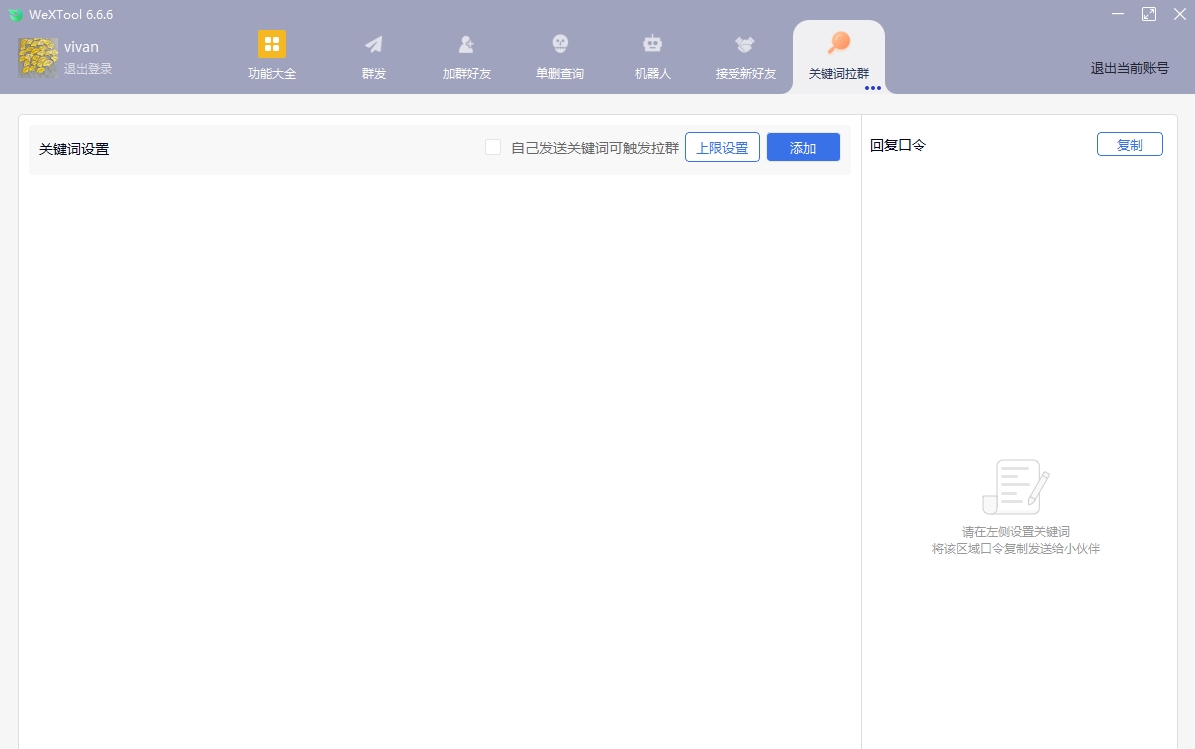Open the 单删查询 check tool
The height and width of the screenshot is (749, 1195).
(x=559, y=55)
